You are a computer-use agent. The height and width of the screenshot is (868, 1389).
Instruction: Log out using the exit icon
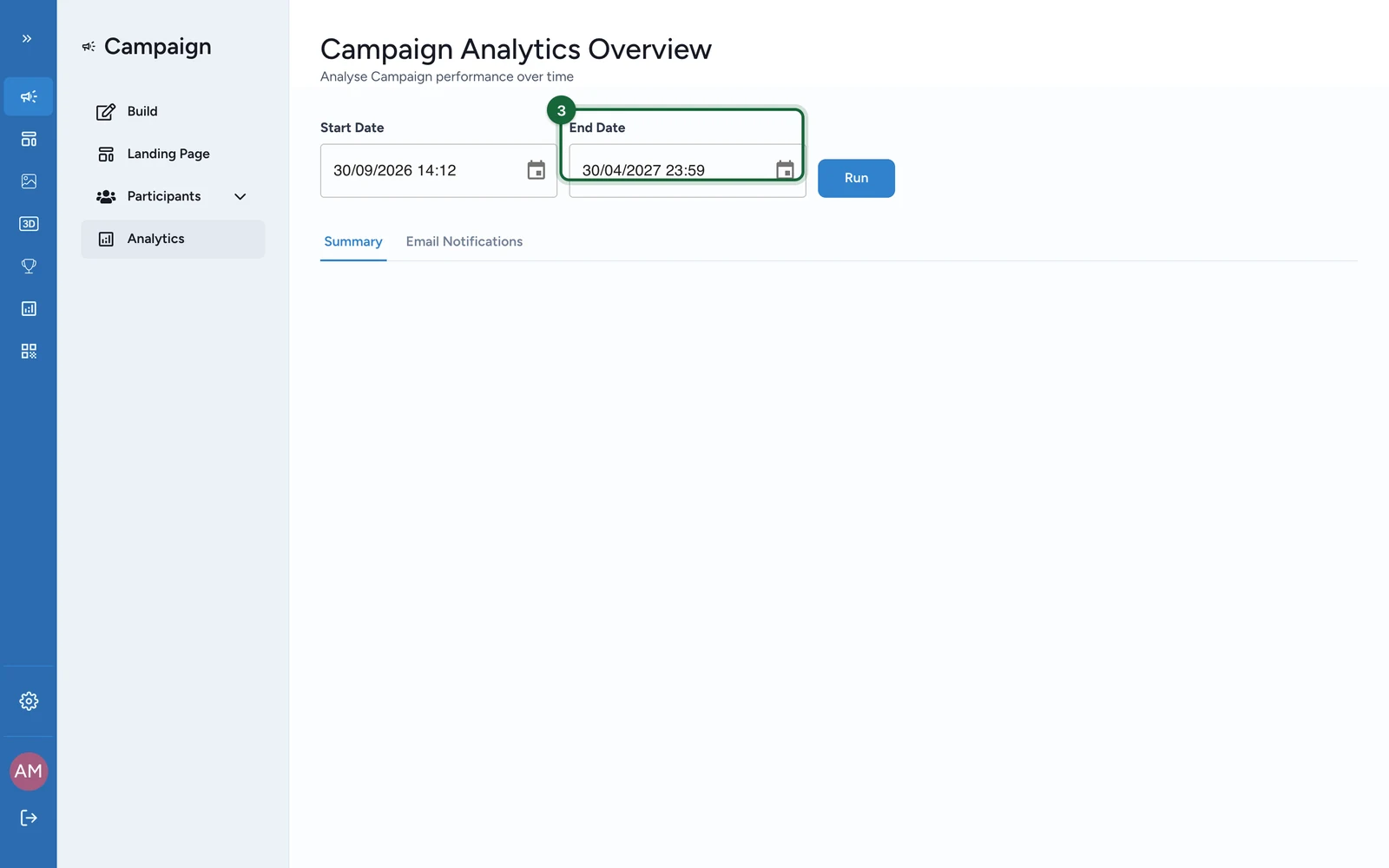pyautogui.click(x=29, y=818)
